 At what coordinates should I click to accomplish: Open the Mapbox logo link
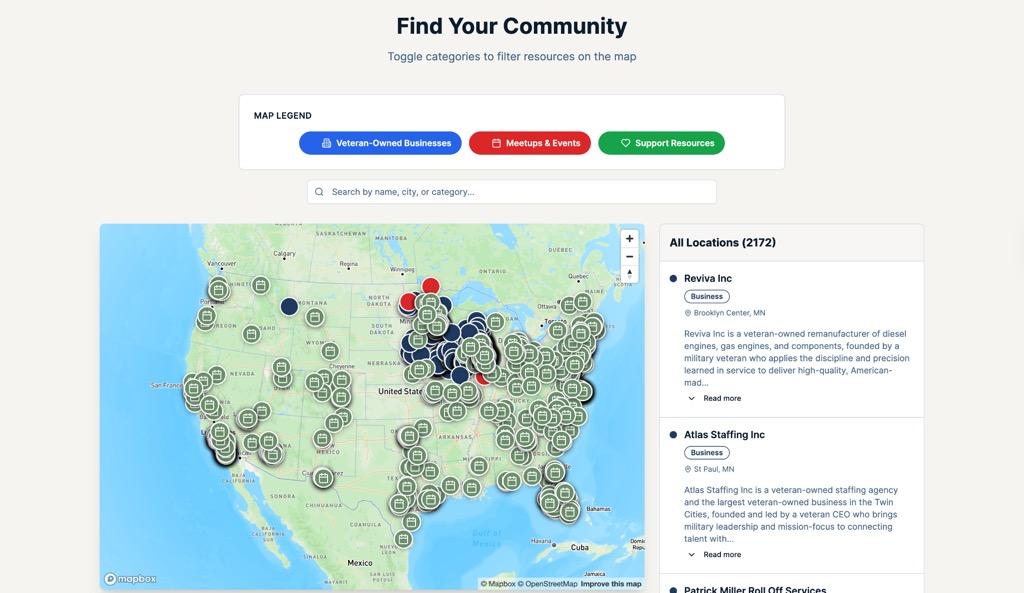click(x=131, y=579)
